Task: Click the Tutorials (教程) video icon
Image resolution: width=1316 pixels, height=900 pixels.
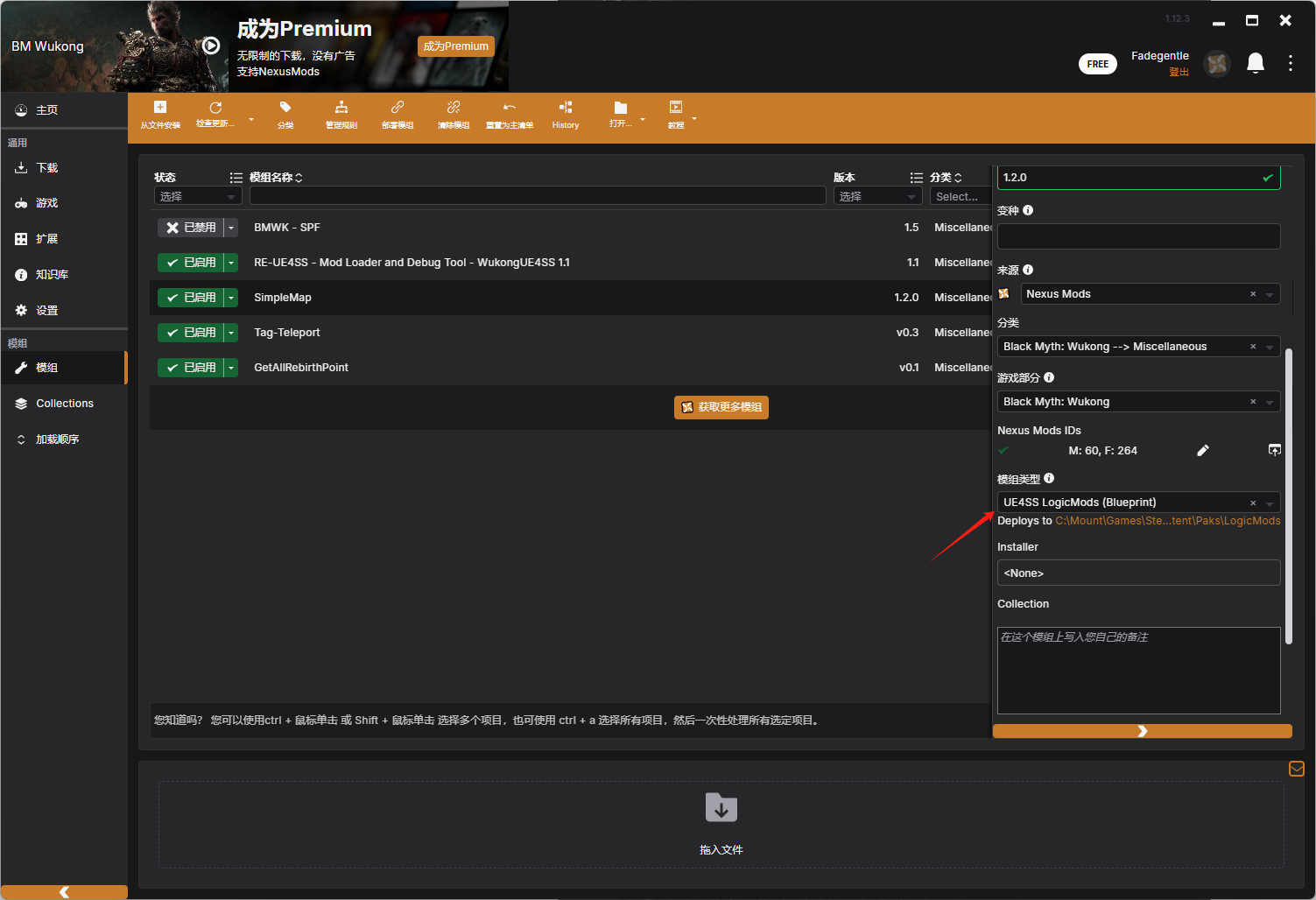Action: (676, 108)
